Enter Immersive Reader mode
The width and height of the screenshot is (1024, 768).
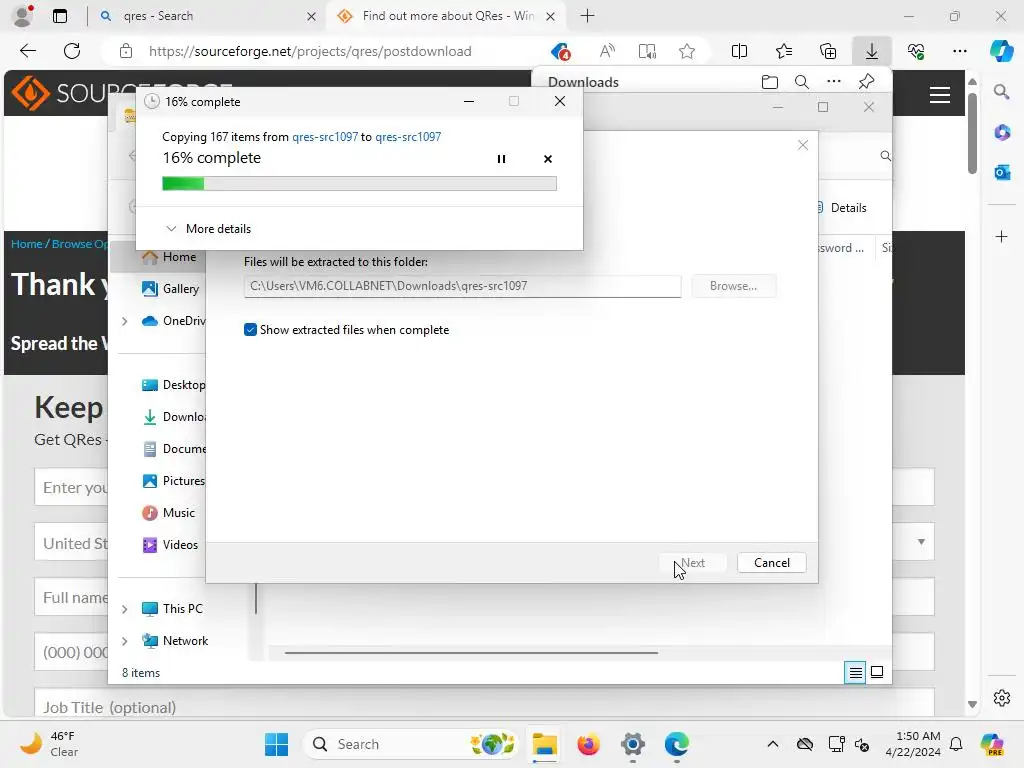[x=647, y=51]
